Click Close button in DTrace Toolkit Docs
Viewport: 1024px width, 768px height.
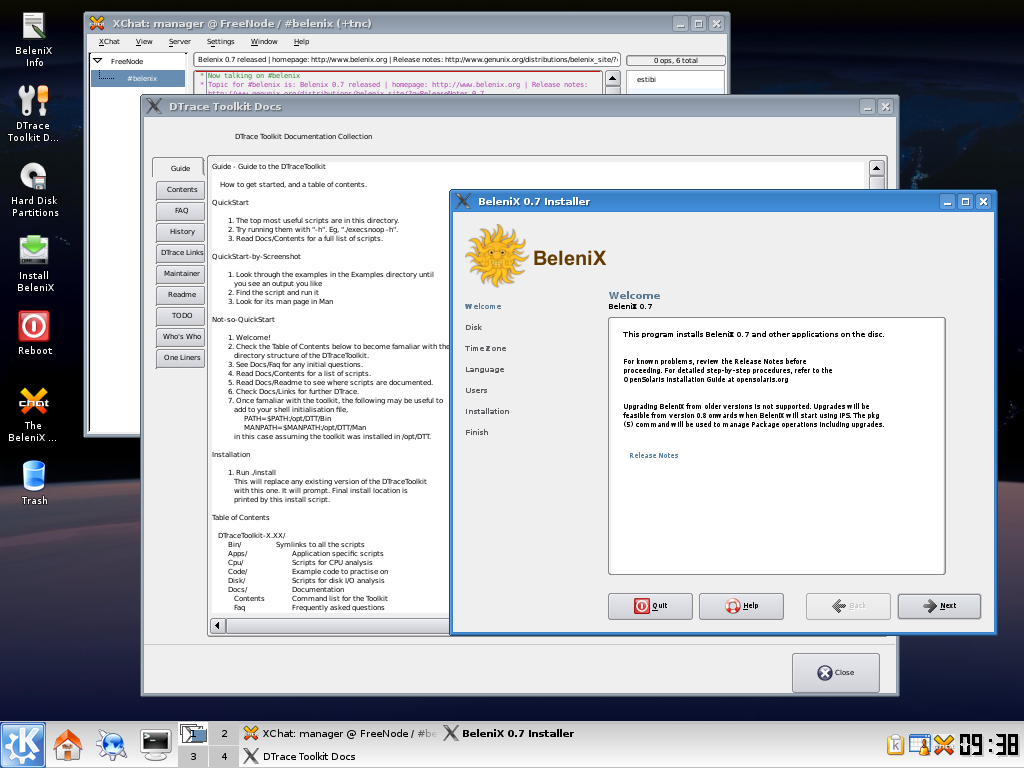(x=835, y=673)
